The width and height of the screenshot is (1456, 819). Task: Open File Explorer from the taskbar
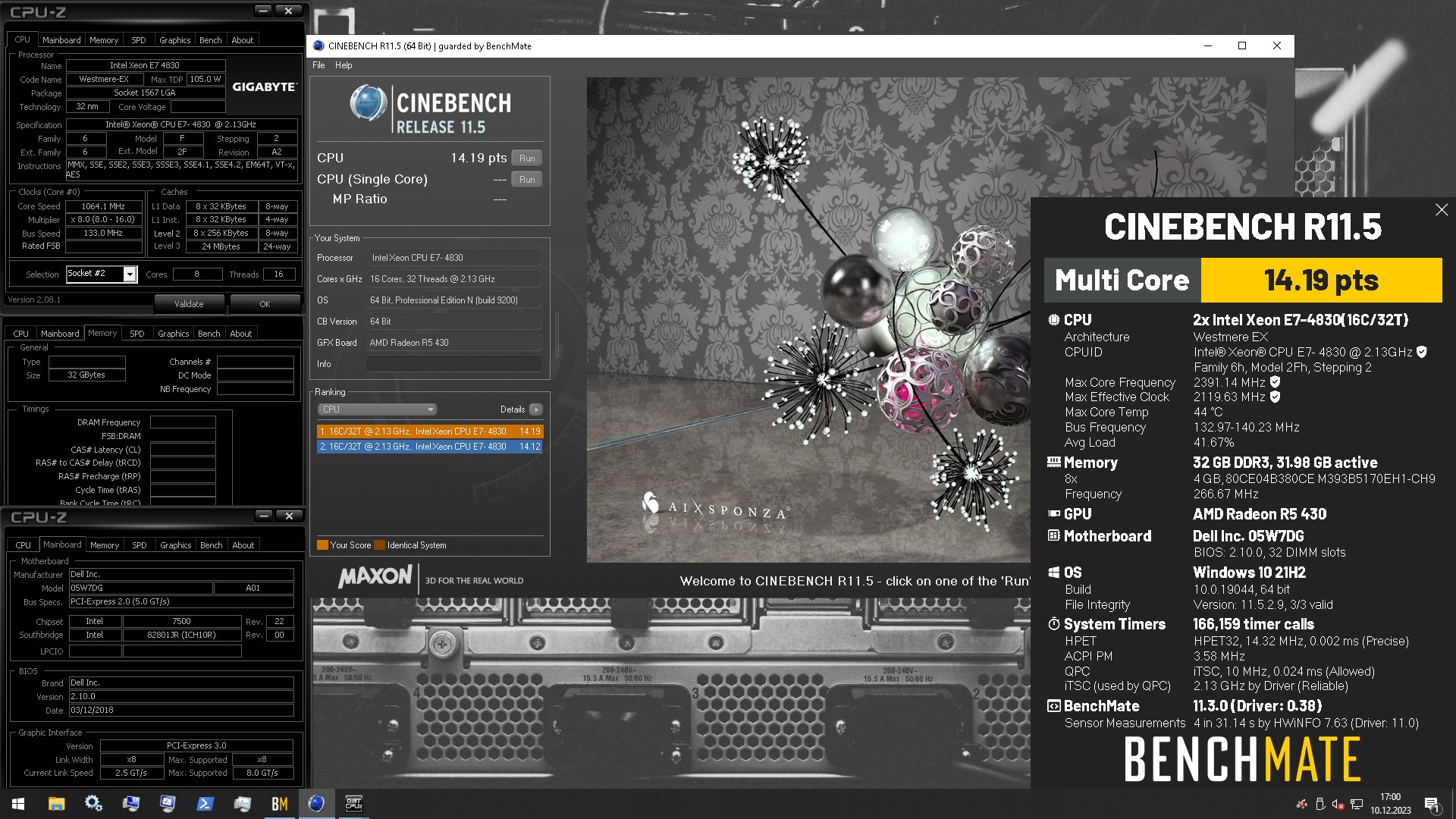coord(56,804)
